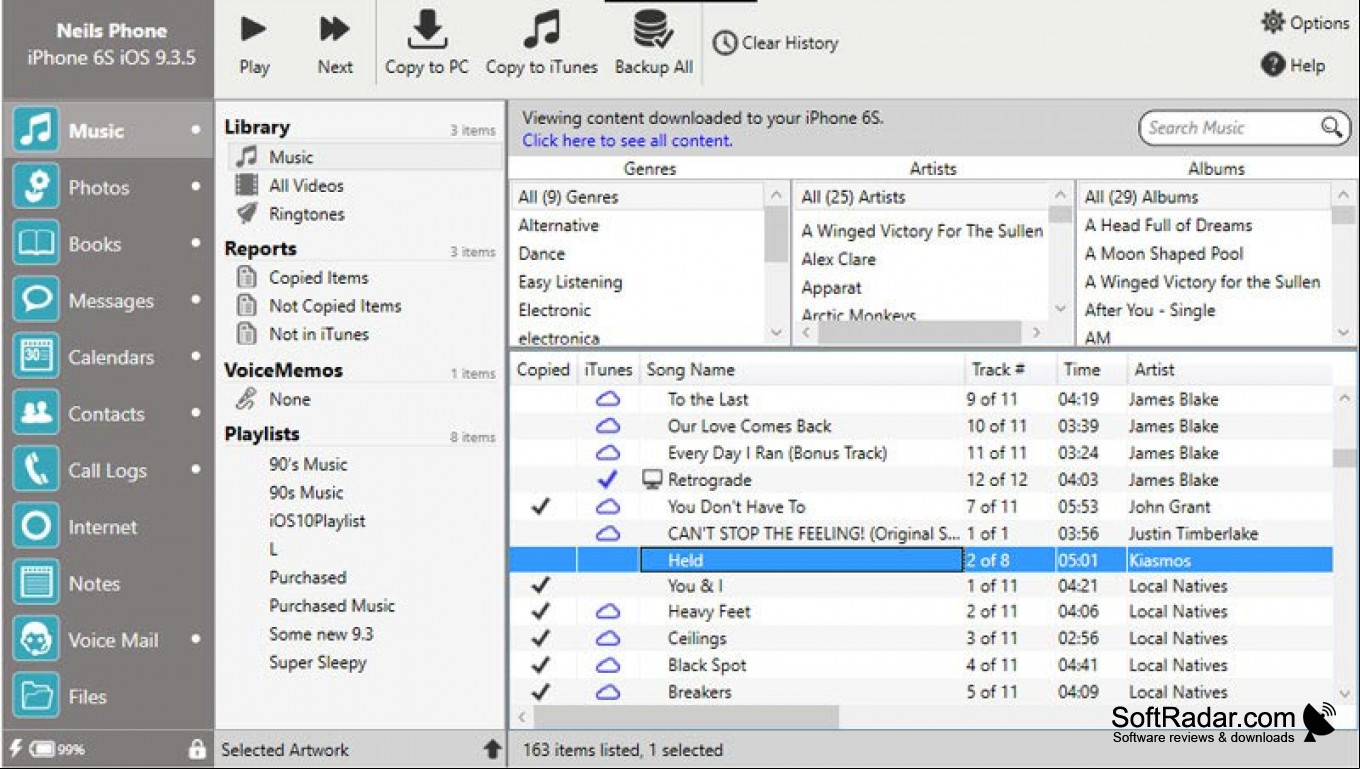Click the Artists list right scroll arrow
1360x769 pixels.
[1037, 332]
